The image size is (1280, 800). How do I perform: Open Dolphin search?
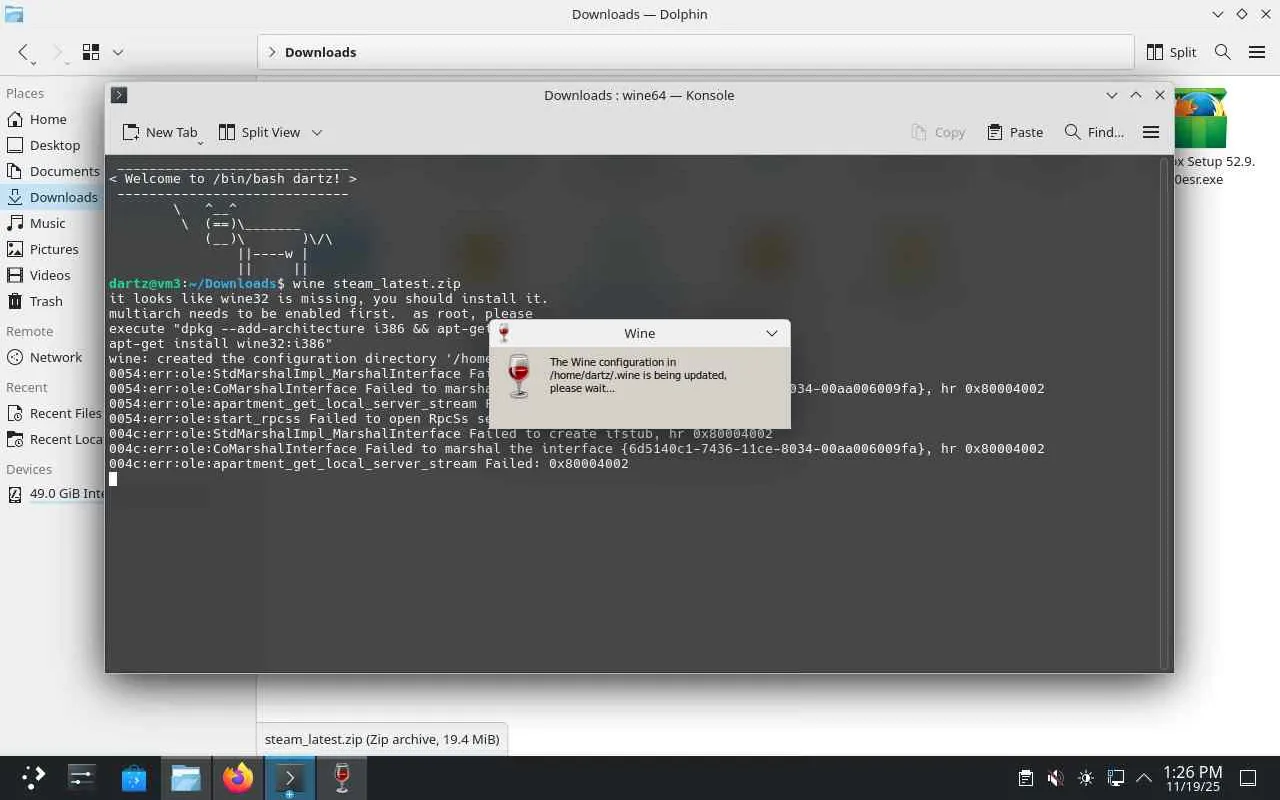[1222, 52]
